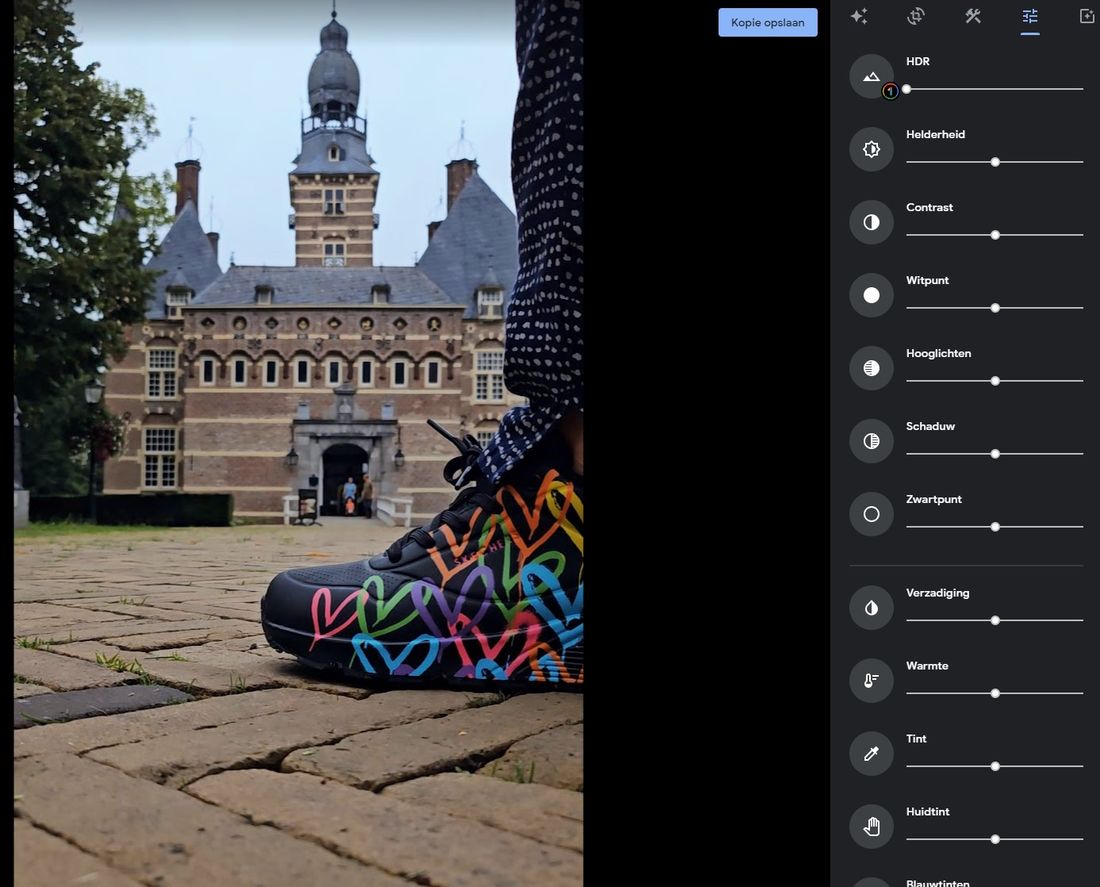Click the "Witpunt" text label
Screen dimensions: 1100x887
[x=927, y=281]
